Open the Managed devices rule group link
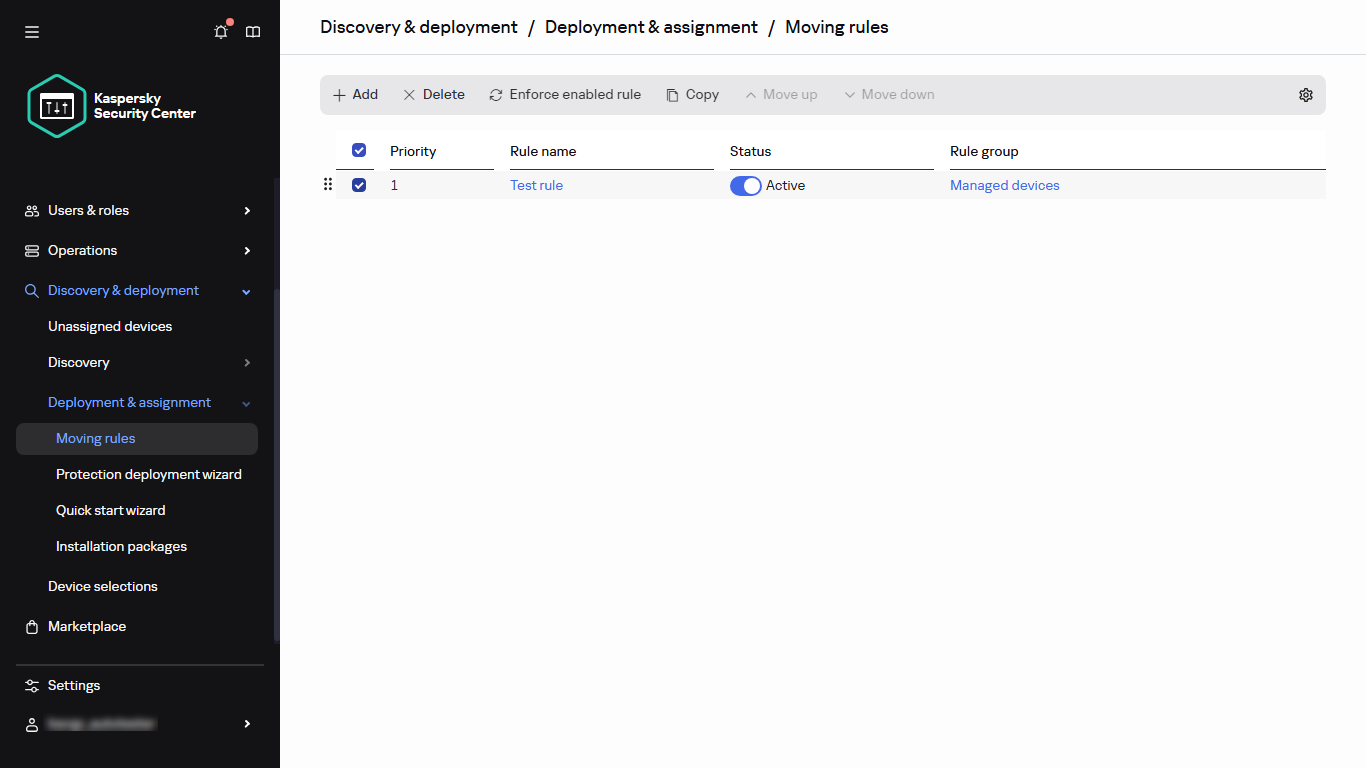 click(1004, 185)
